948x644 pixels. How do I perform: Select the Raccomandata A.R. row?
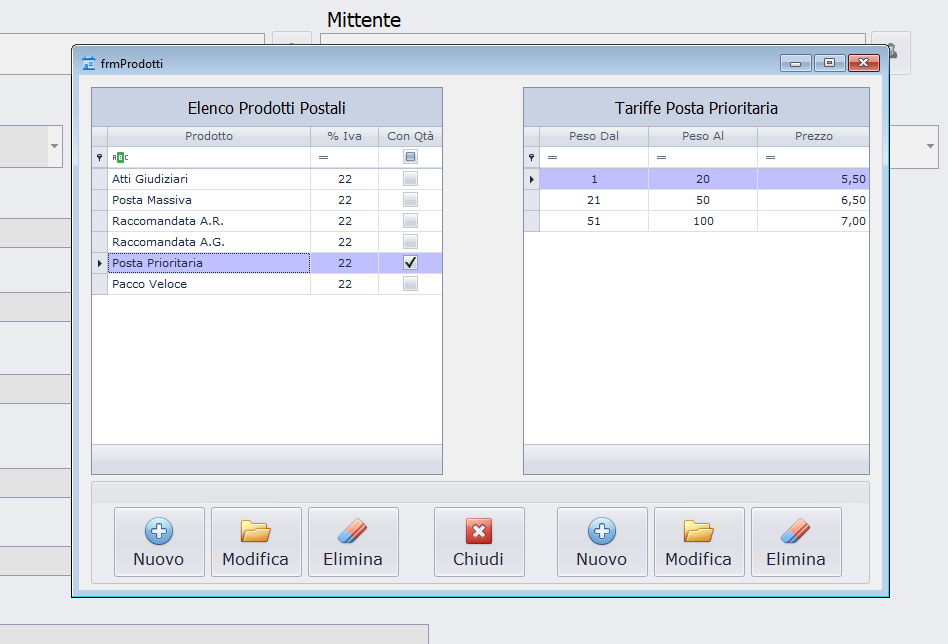click(x=208, y=221)
